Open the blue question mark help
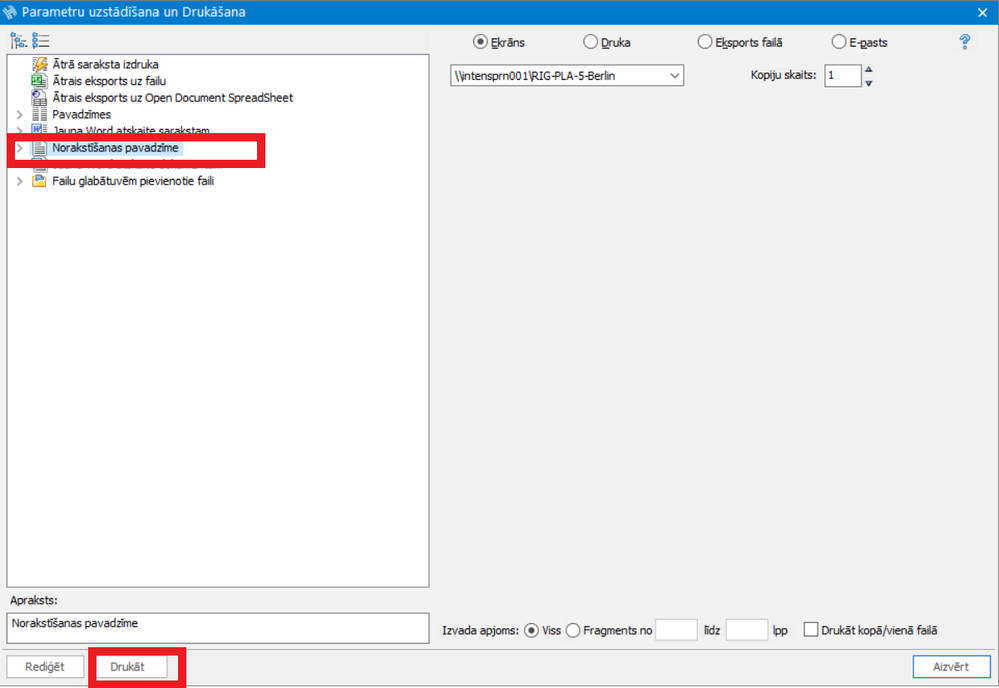Screen dimensions: 999x688 tap(965, 42)
